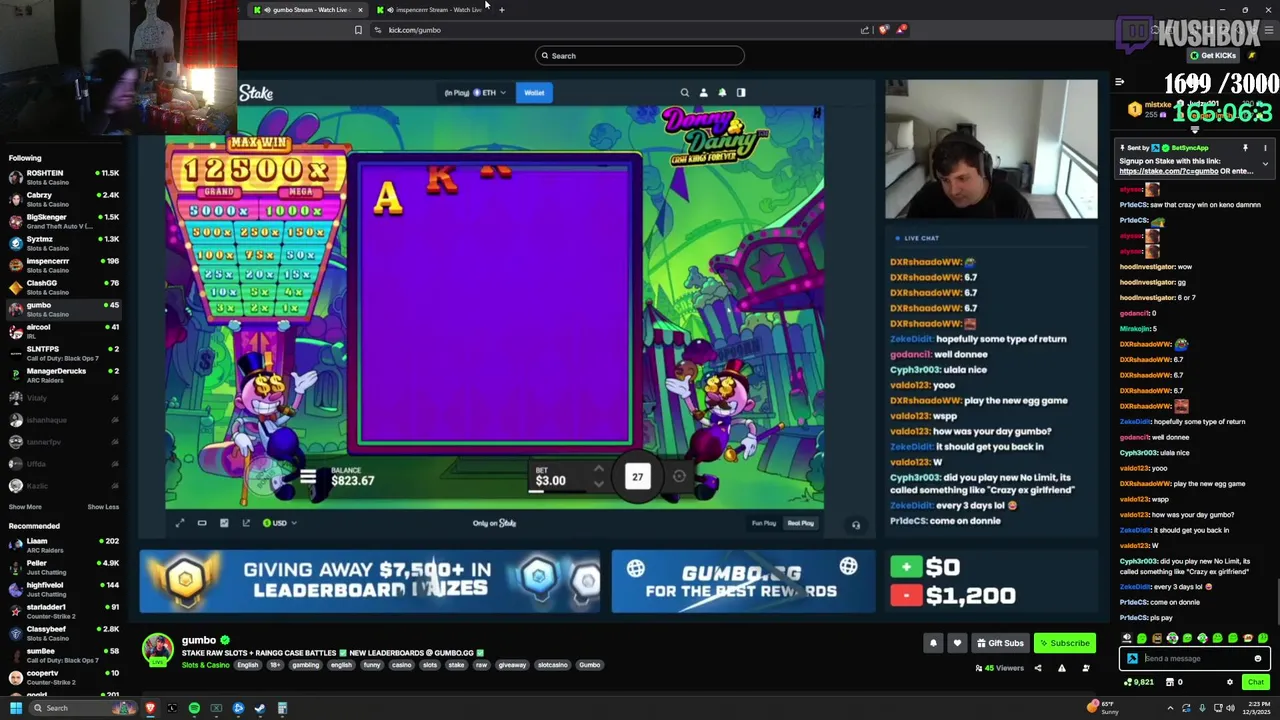Open Steam from the taskbar
1280x720 pixels.
(x=260, y=708)
